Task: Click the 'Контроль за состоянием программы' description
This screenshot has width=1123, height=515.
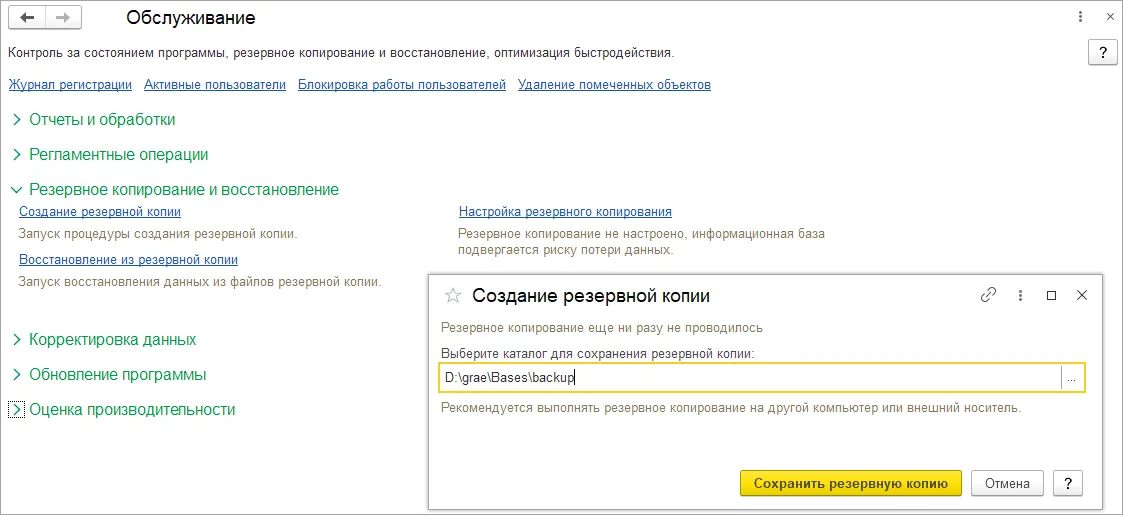Action: (x=341, y=53)
